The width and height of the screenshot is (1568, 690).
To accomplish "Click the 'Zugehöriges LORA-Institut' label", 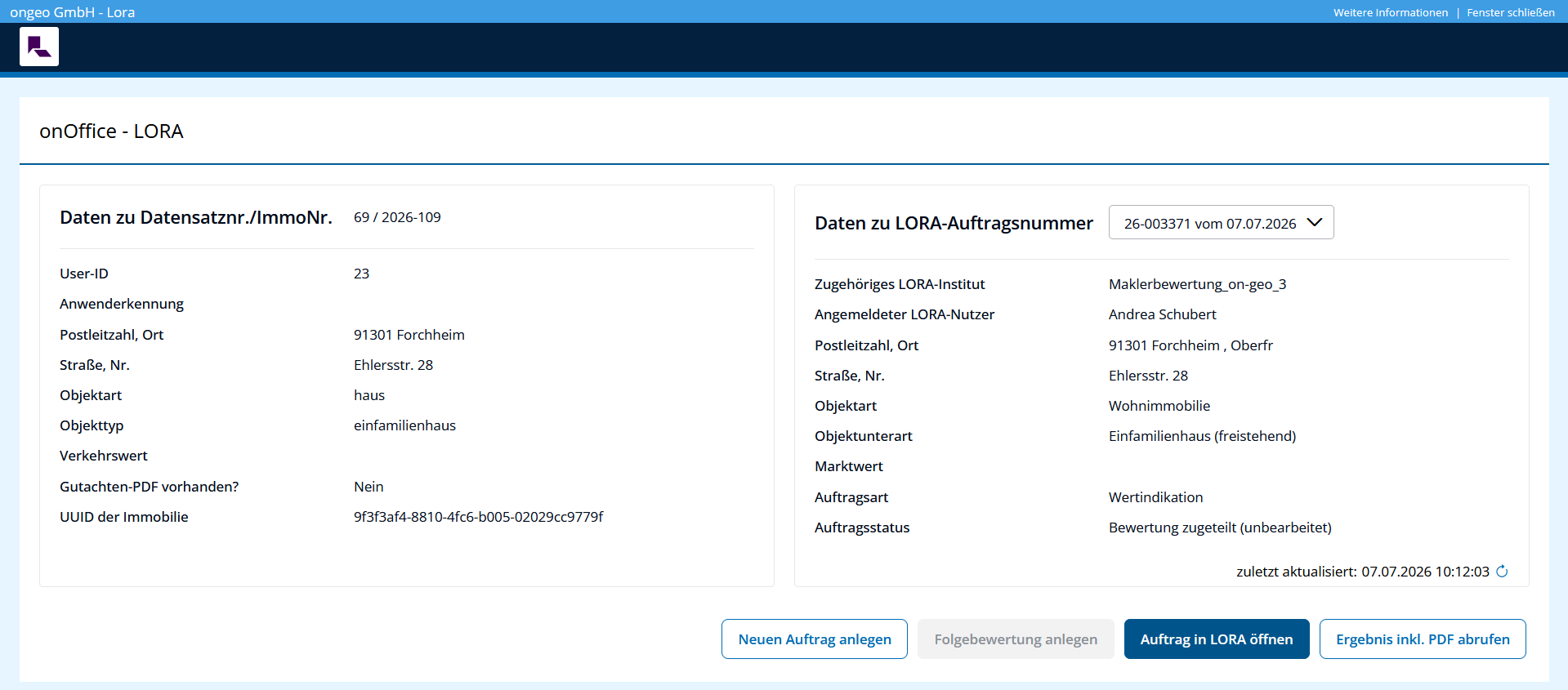I will [900, 284].
